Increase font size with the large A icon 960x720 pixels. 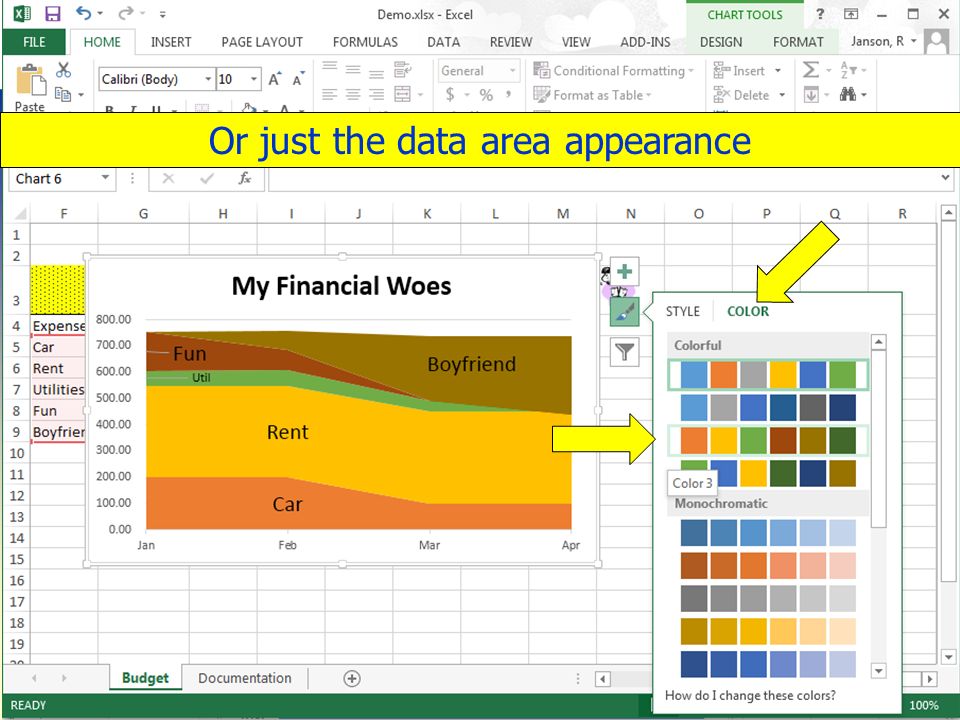click(274, 79)
